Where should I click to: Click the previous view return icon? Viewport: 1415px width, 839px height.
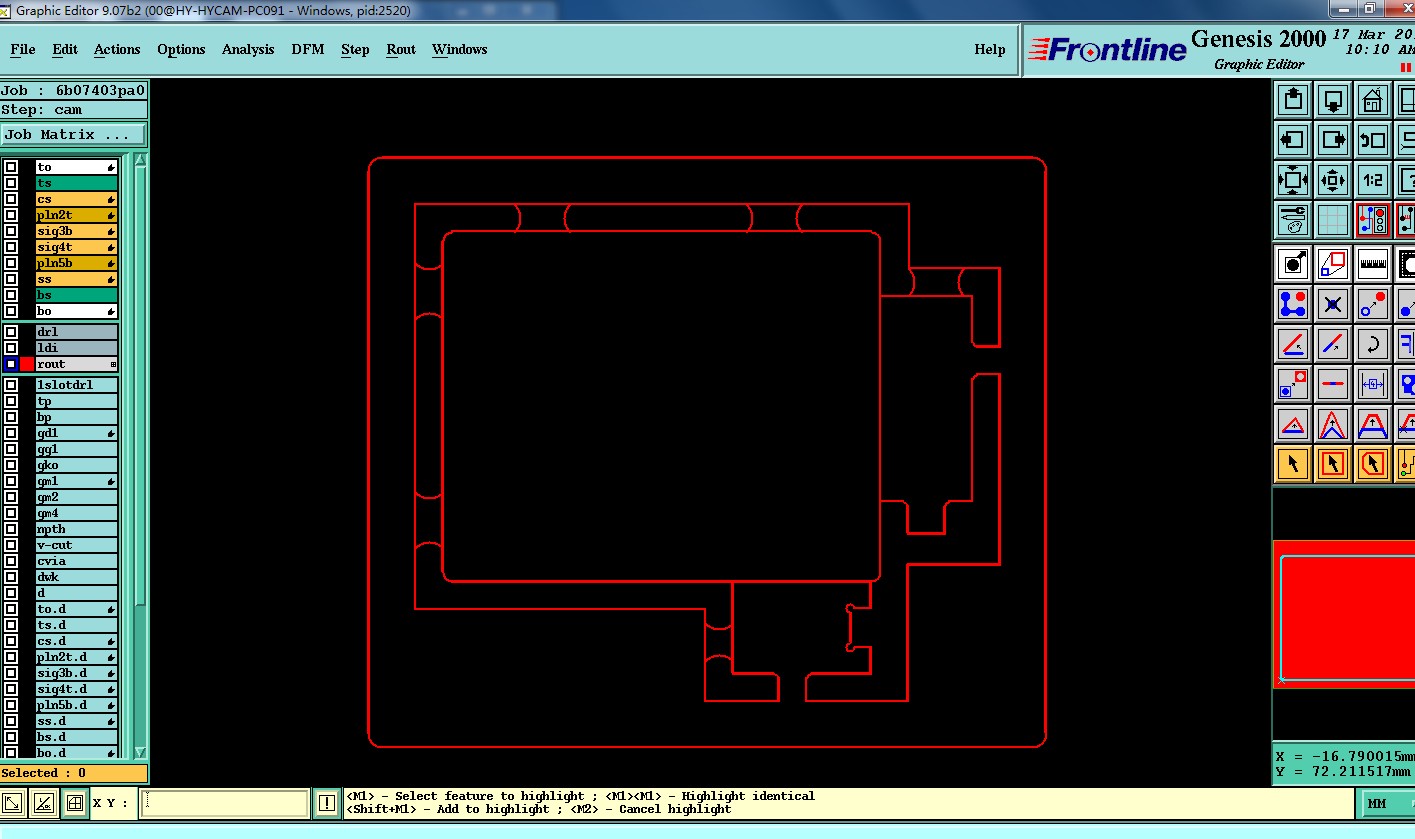click(1373, 140)
